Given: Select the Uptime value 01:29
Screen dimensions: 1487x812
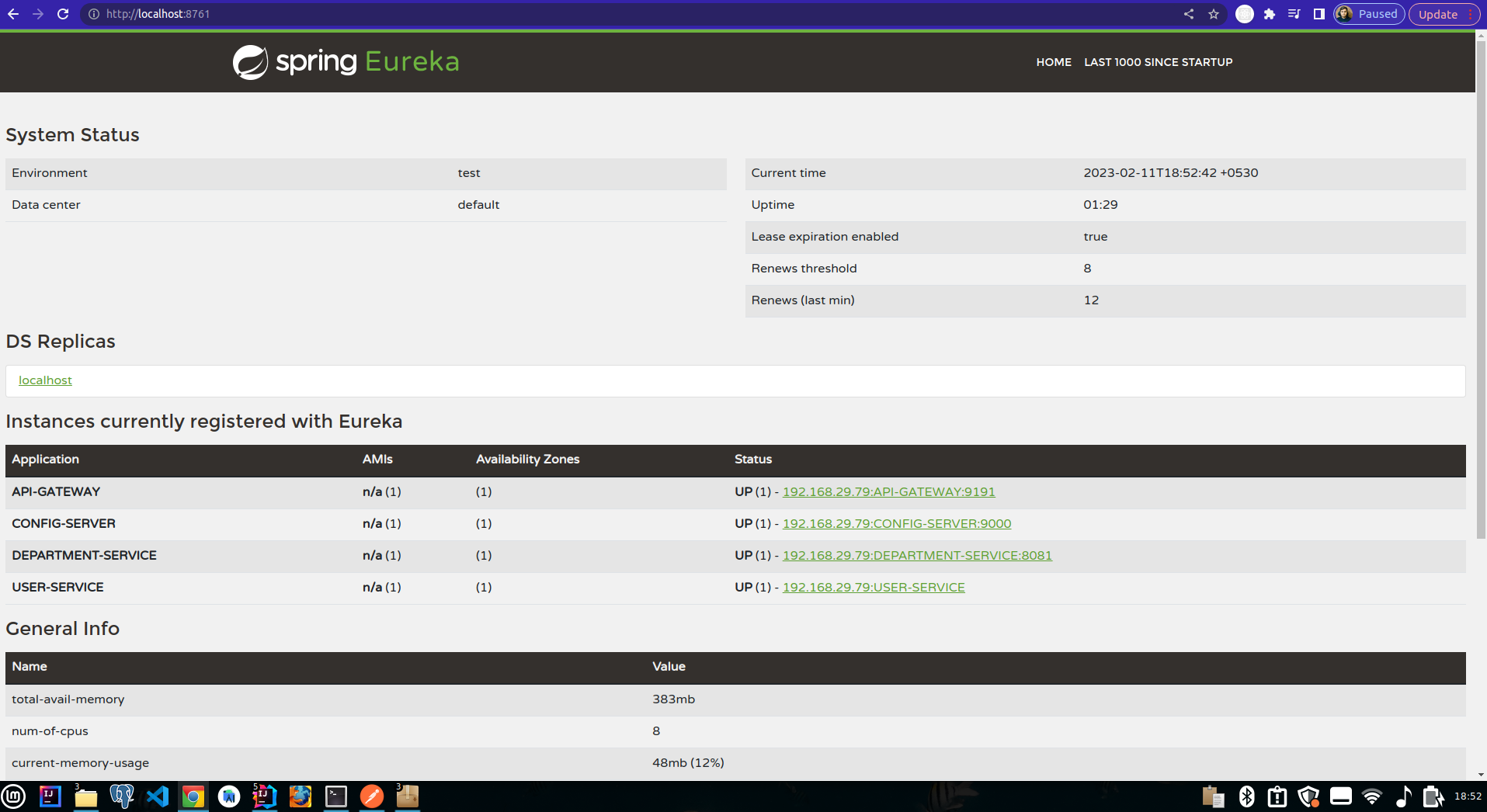Looking at the screenshot, I should pos(1100,205).
